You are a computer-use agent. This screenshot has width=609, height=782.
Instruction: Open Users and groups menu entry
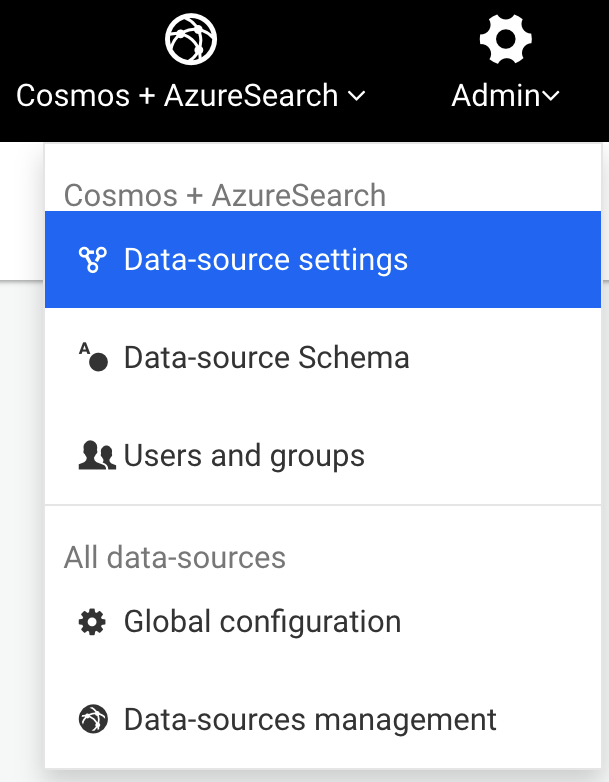(x=323, y=455)
